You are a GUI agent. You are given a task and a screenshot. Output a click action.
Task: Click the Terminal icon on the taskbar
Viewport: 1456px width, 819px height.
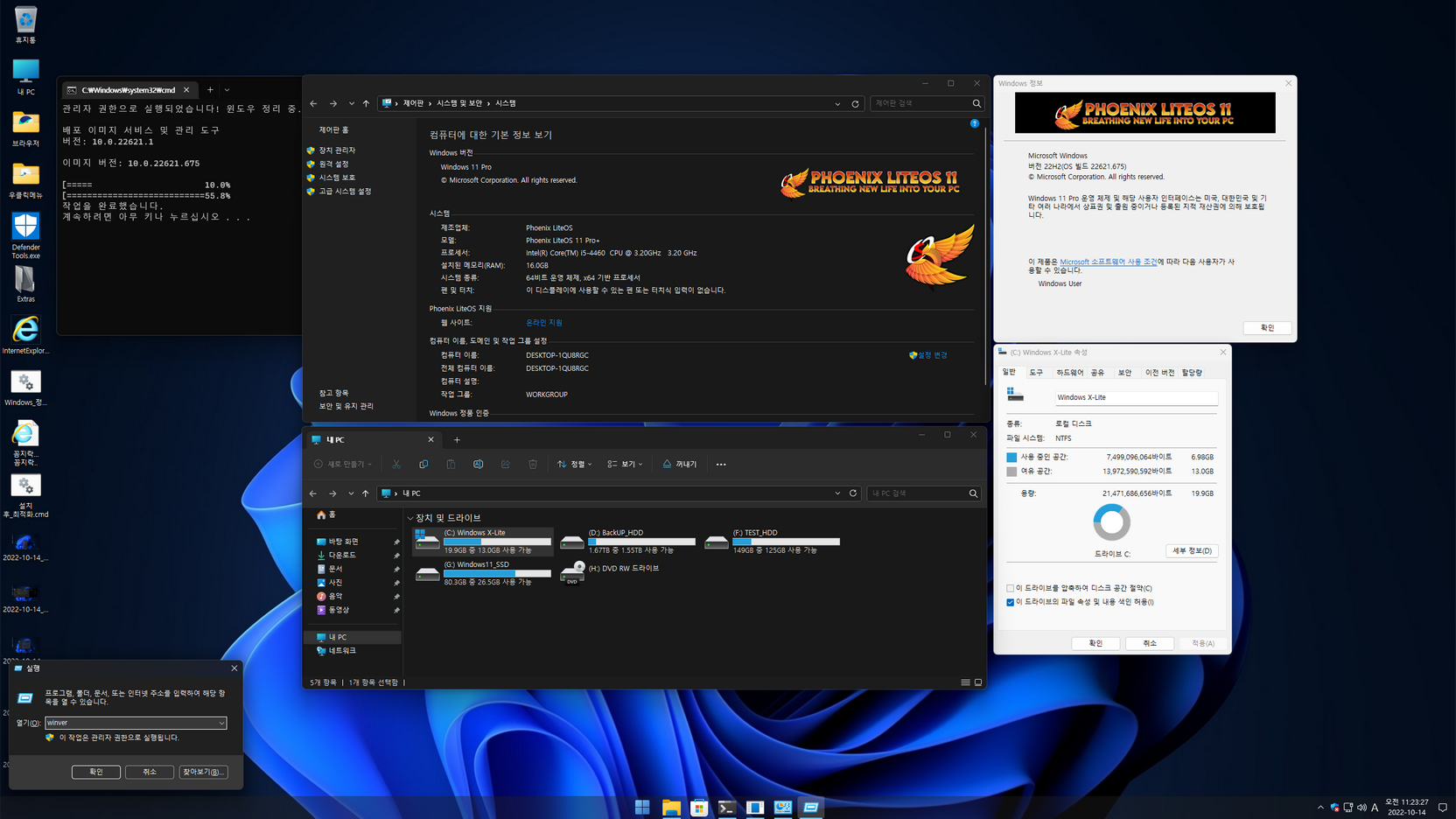tap(727, 807)
